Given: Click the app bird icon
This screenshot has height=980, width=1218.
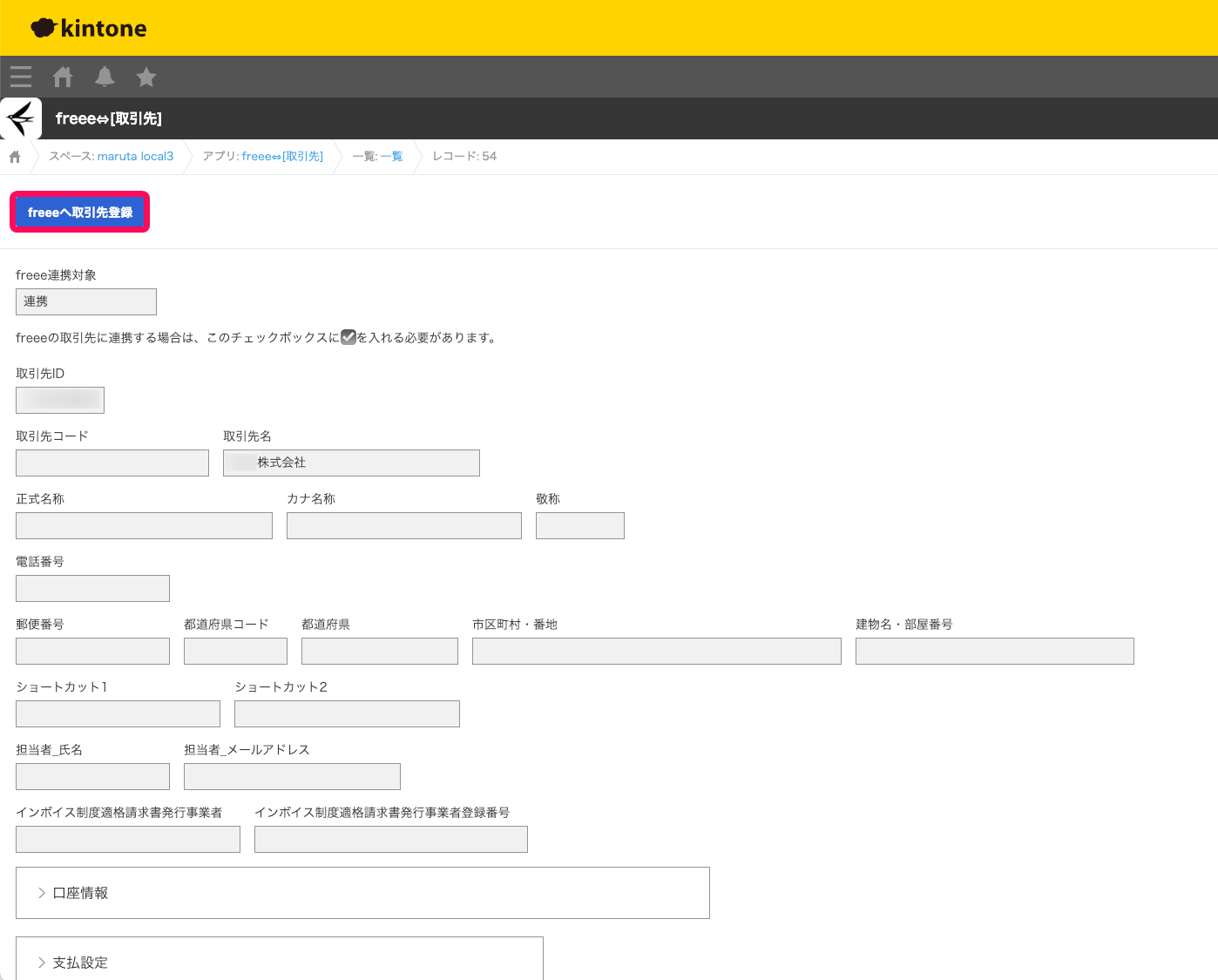Looking at the screenshot, I should coord(21,118).
